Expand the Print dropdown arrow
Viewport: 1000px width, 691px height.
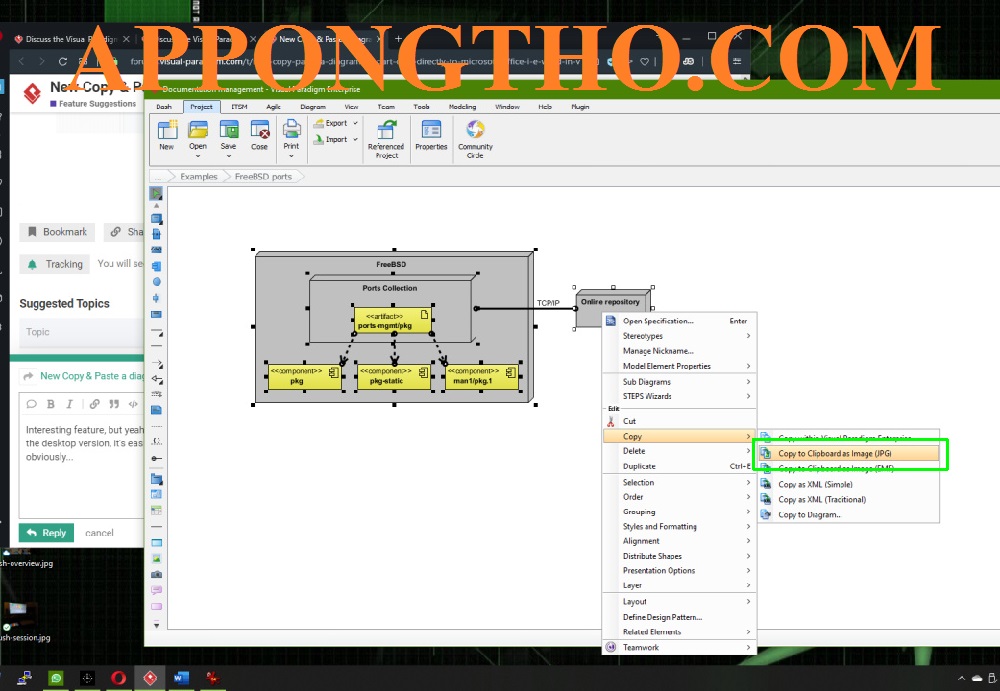(x=291, y=156)
